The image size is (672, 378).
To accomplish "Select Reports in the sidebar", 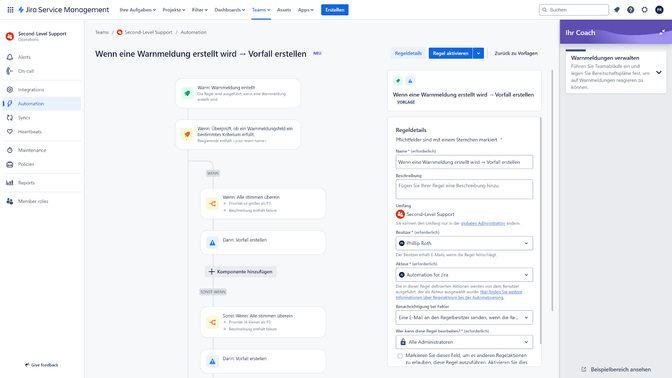I will point(42,183).
